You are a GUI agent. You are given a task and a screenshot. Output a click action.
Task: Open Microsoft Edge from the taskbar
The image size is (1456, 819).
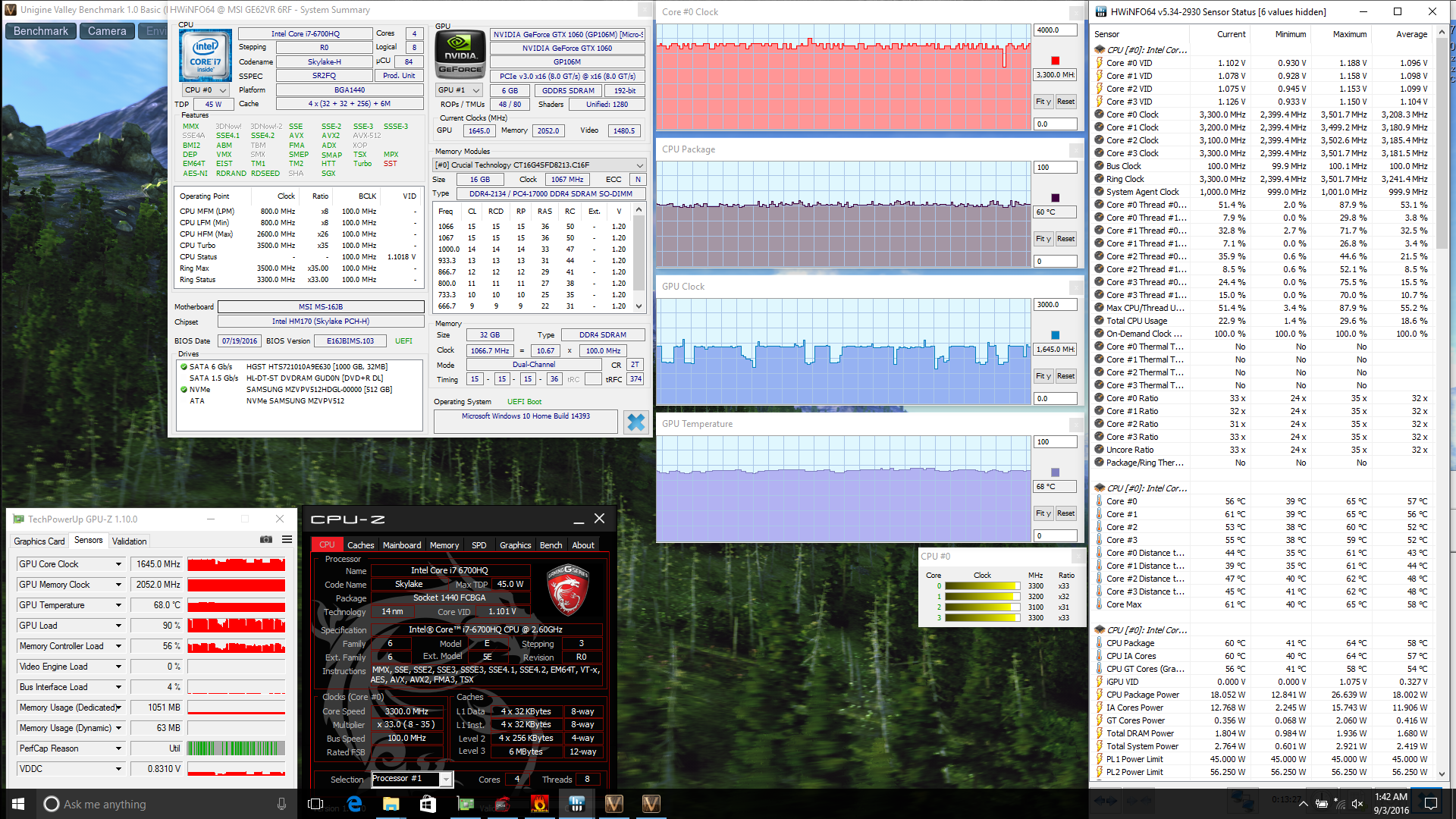tap(354, 804)
